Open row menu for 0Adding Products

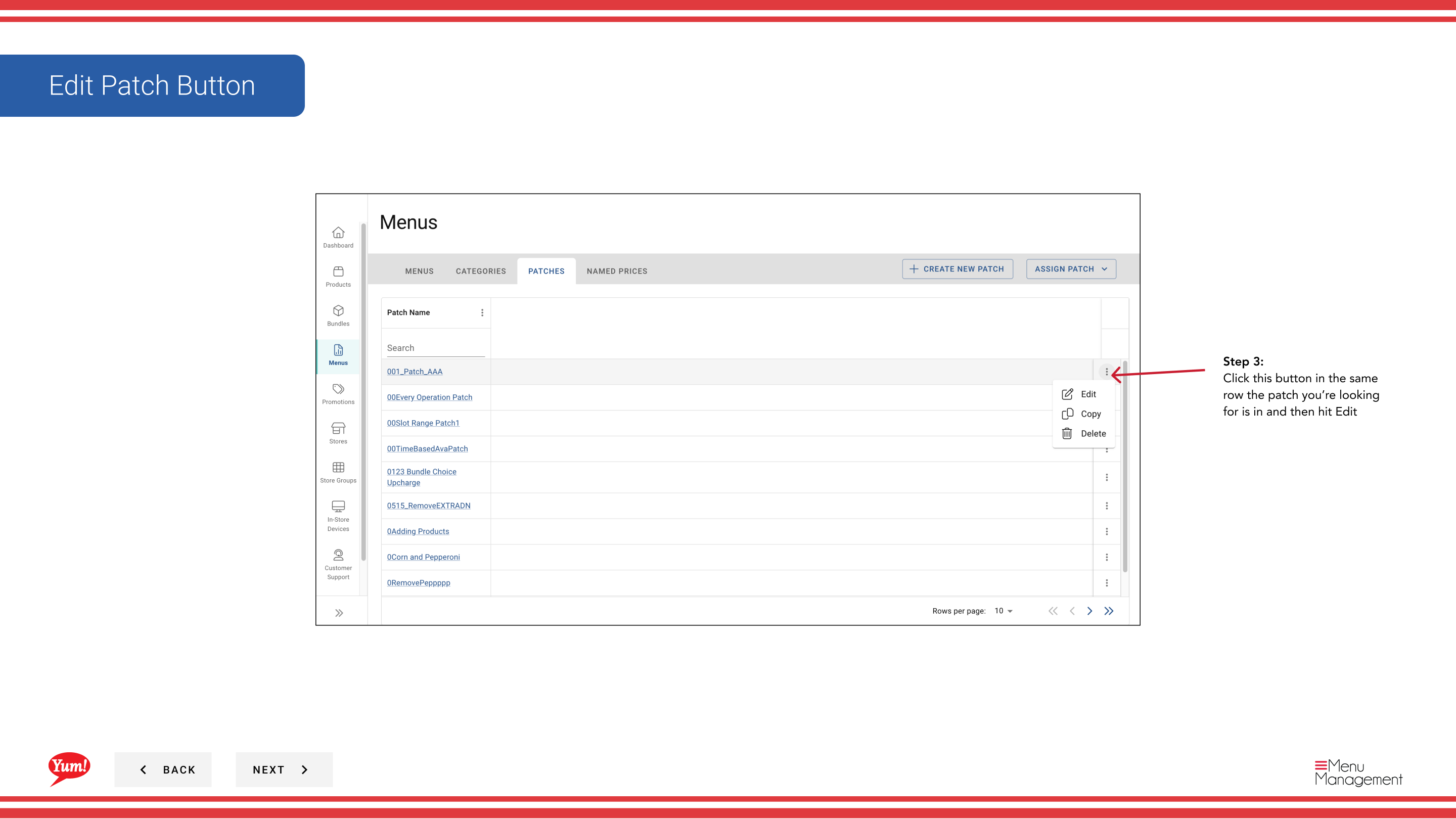pos(1106,532)
